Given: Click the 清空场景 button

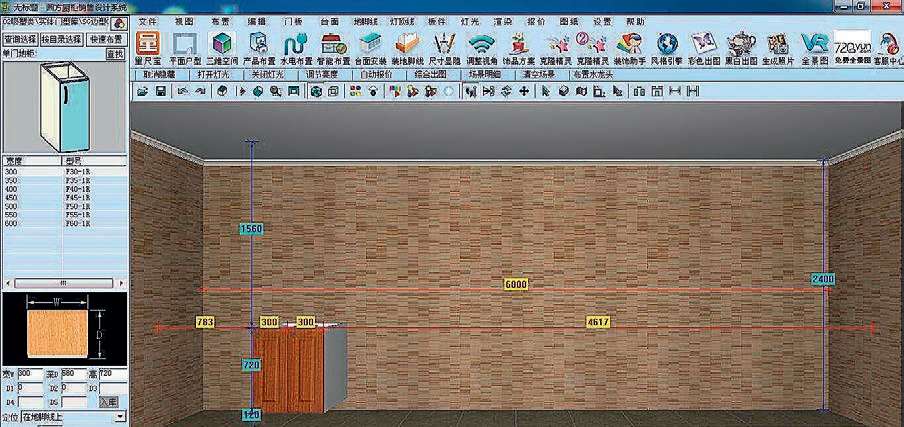Looking at the screenshot, I should click(x=538, y=75).
